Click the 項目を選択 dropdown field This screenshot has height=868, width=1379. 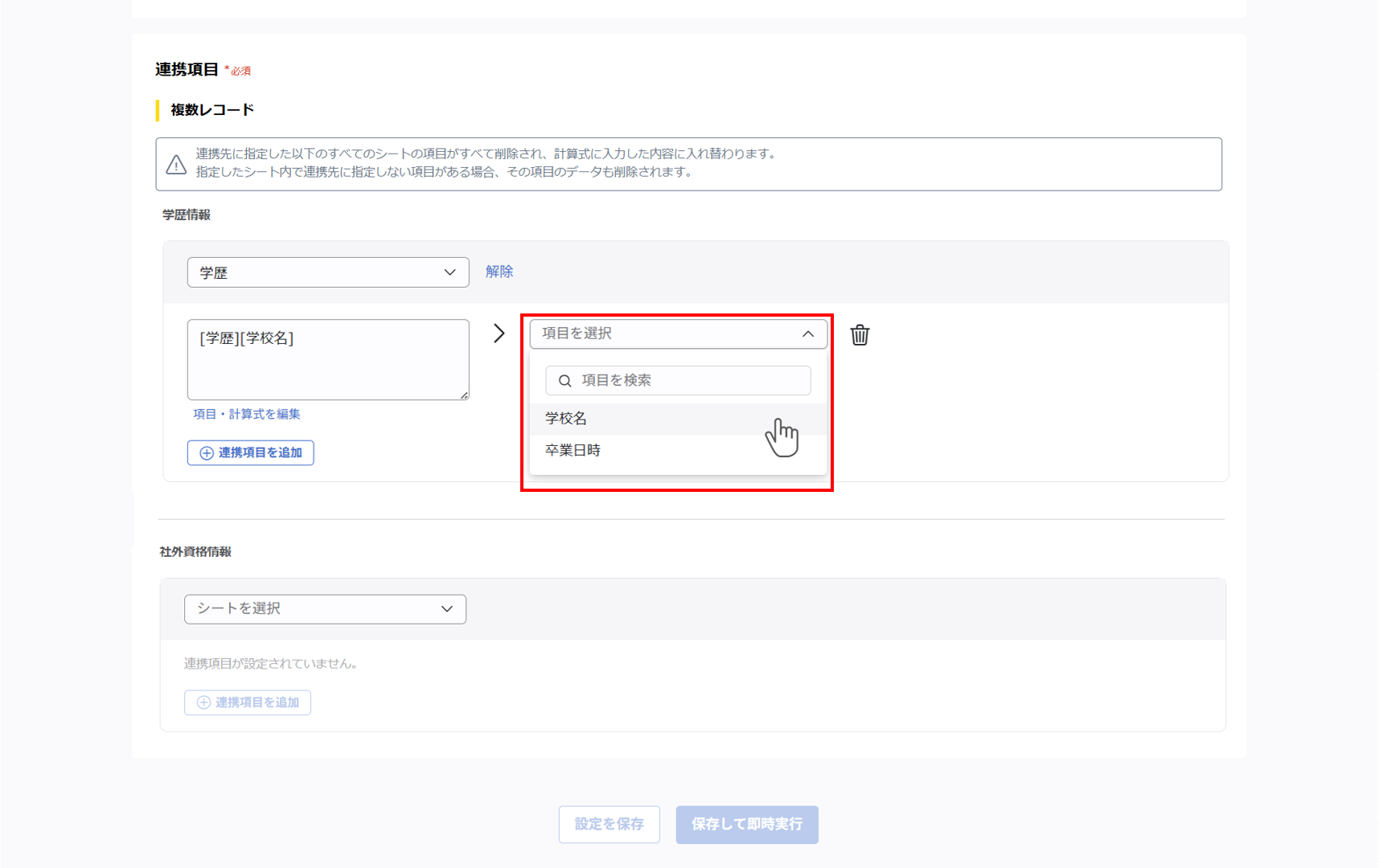(667, 334)
